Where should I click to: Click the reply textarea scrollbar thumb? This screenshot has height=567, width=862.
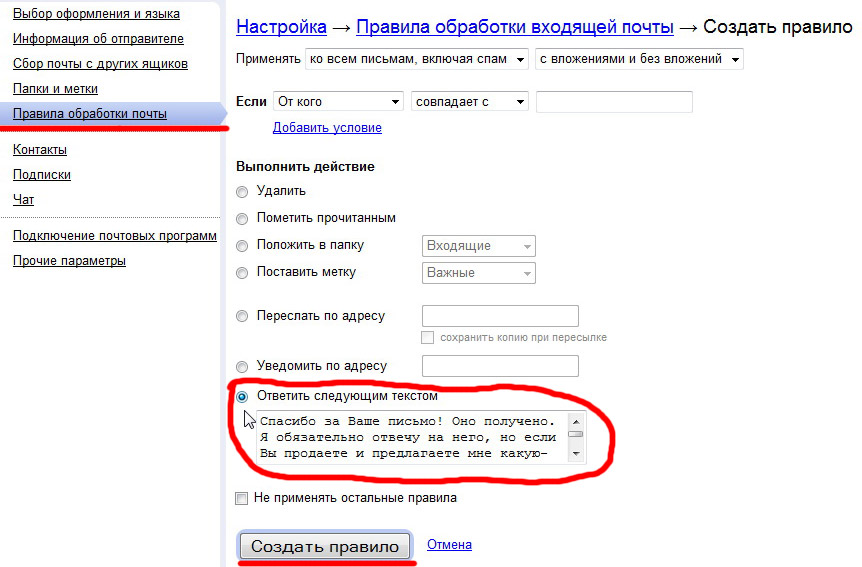point(576,434)
